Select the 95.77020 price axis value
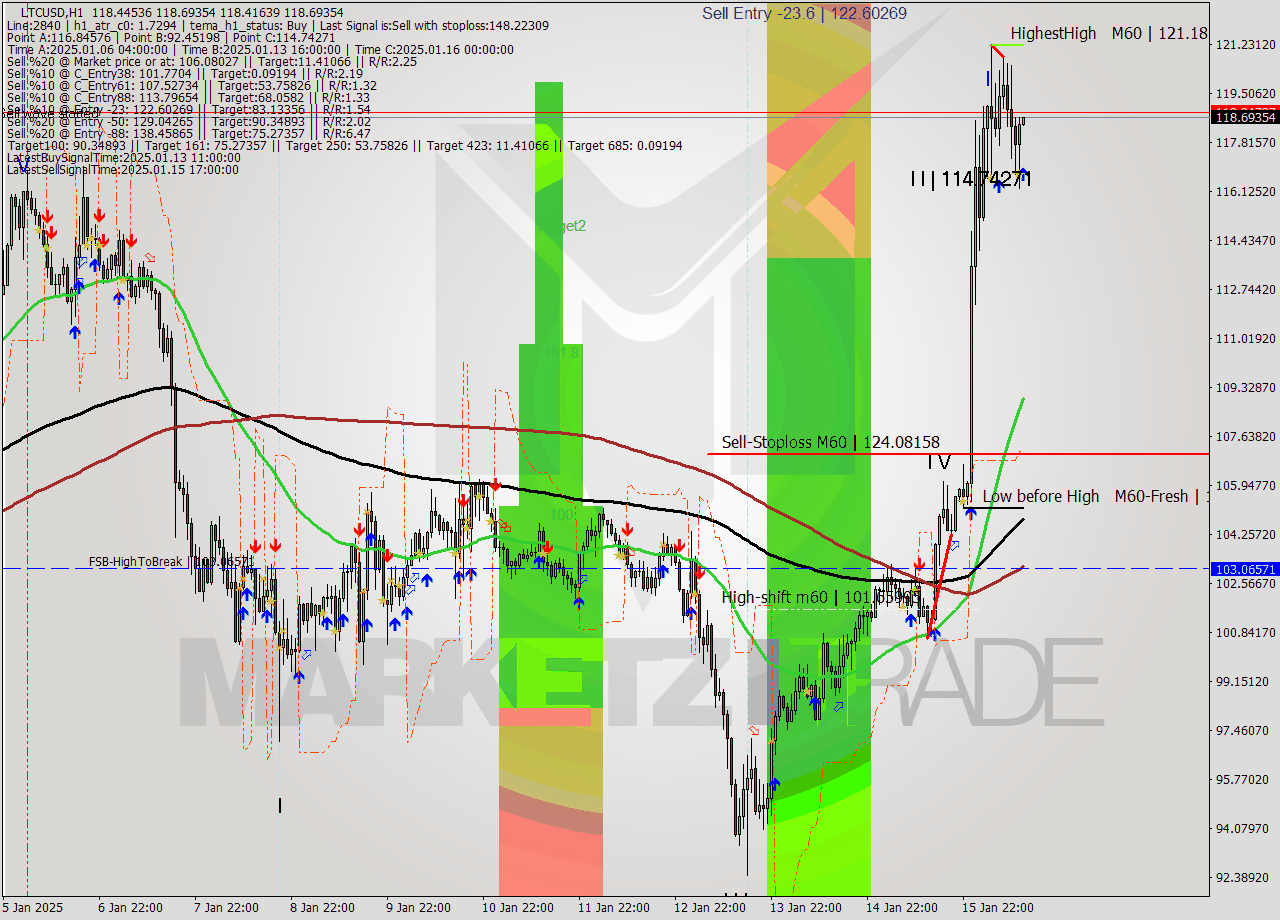Screen dimensions: 1280x920 click(1244, 779)
